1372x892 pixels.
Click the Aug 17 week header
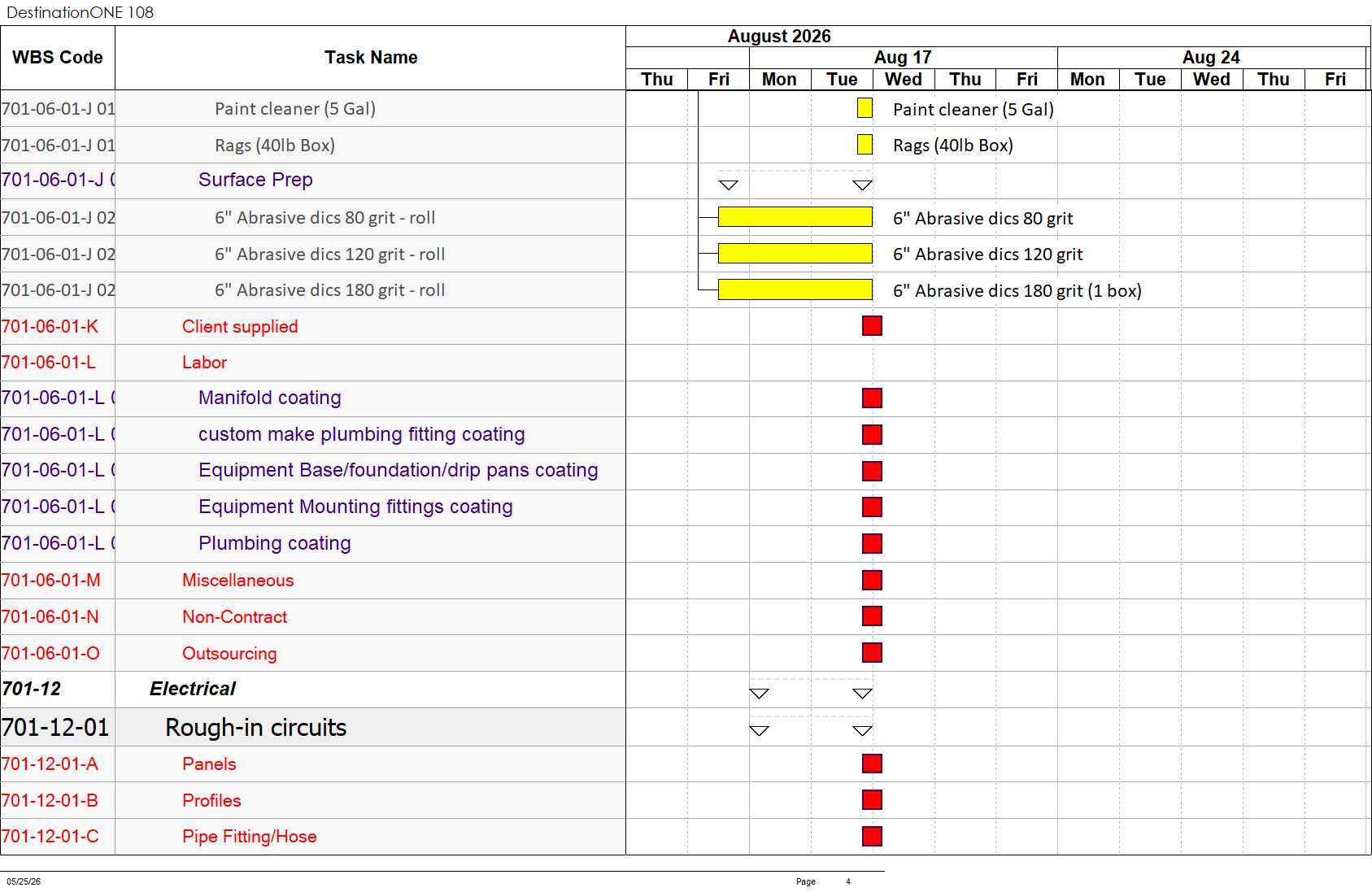903,58
